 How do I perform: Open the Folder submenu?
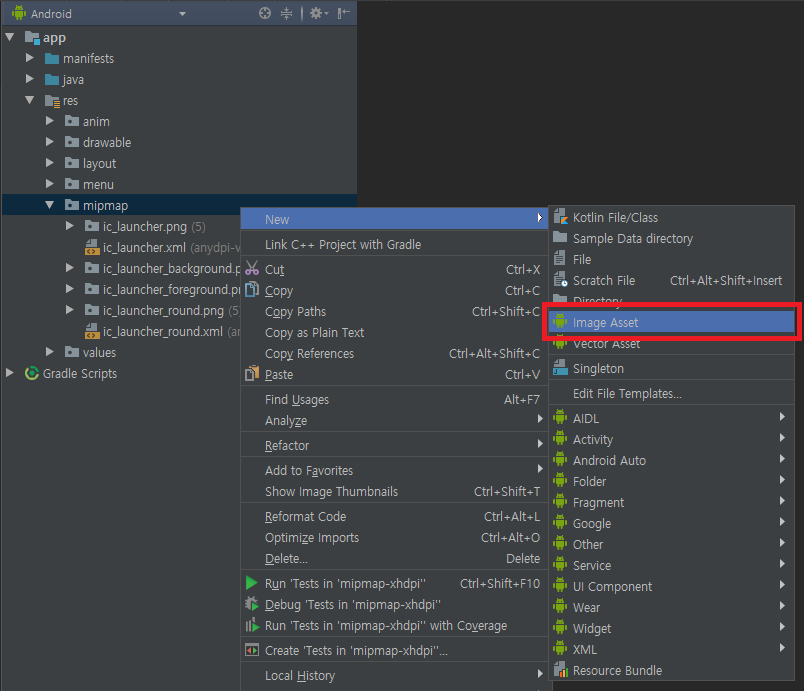click(x=671, y=481)
